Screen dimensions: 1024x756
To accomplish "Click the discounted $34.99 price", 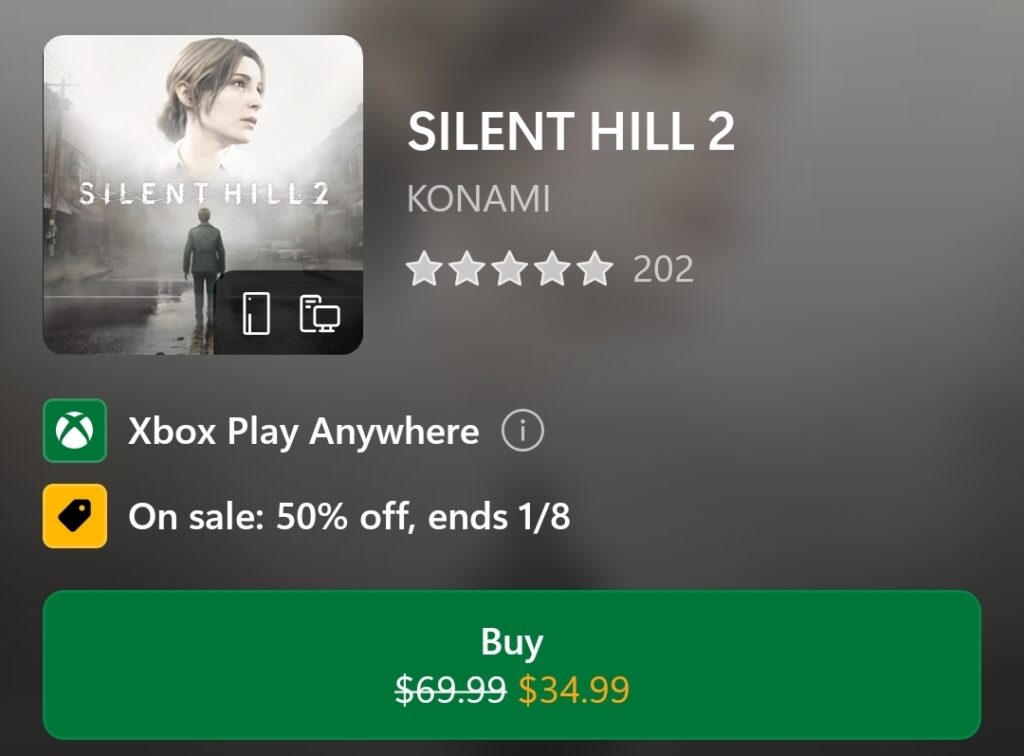I will [573, 689].
